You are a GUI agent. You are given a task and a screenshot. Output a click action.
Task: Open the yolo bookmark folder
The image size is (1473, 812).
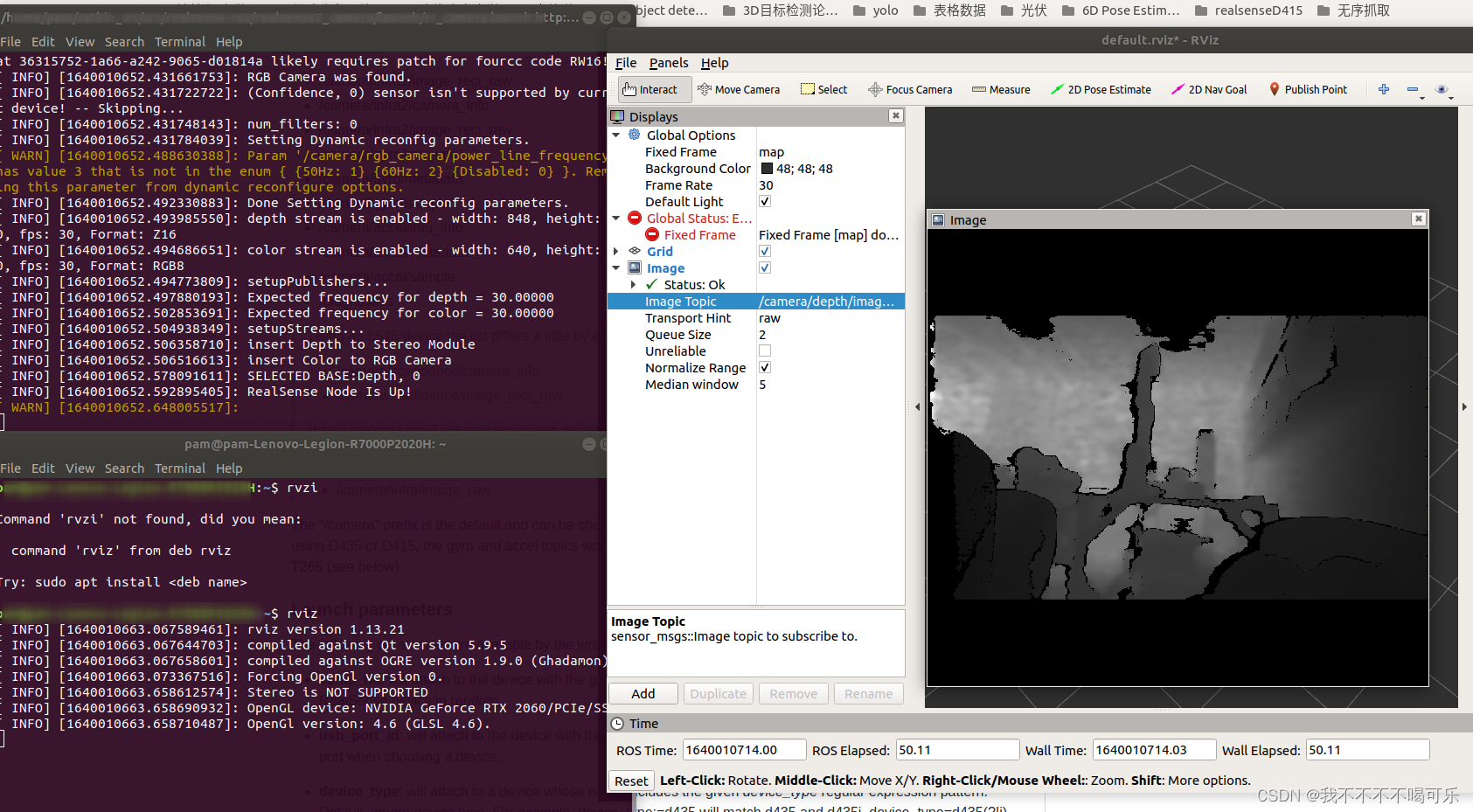click(x=875, y=10)
